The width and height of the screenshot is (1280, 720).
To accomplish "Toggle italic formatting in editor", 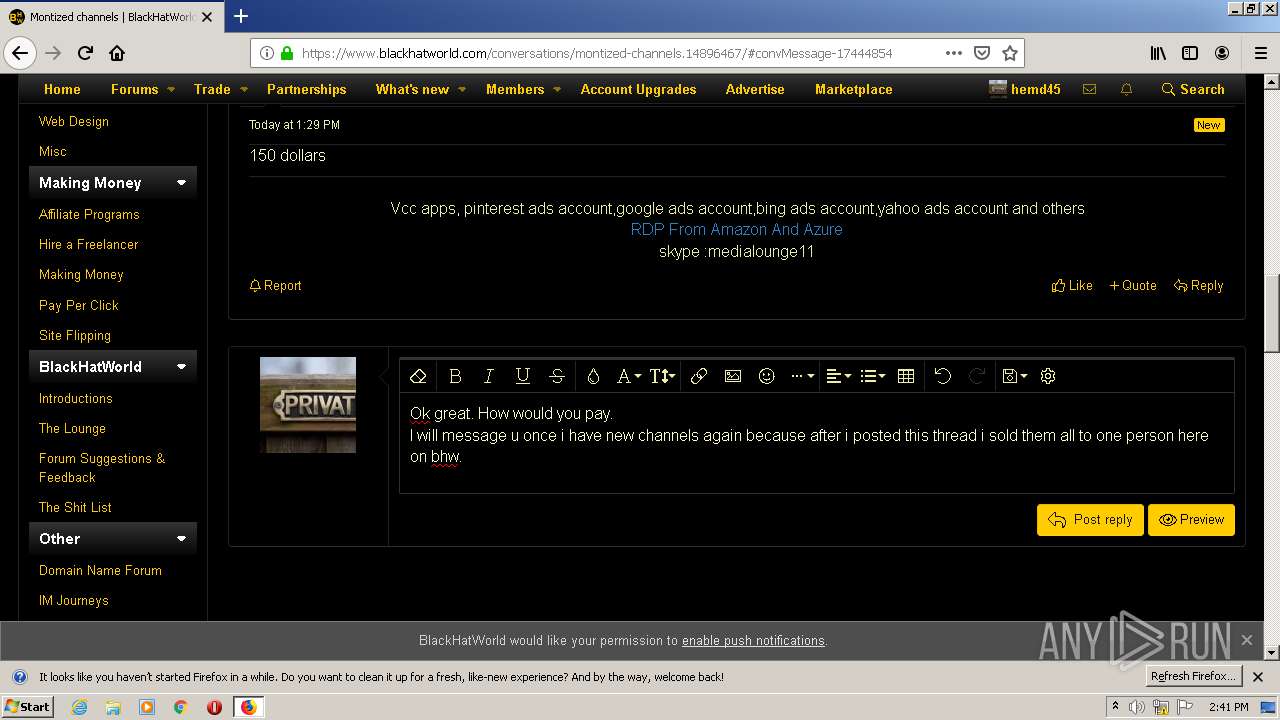I will tap(488, 376).
